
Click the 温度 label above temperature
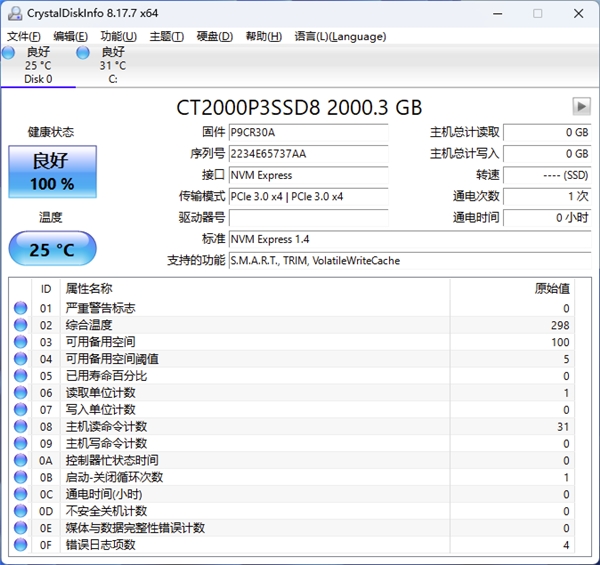pyautogui.click(x=51, y=218)
